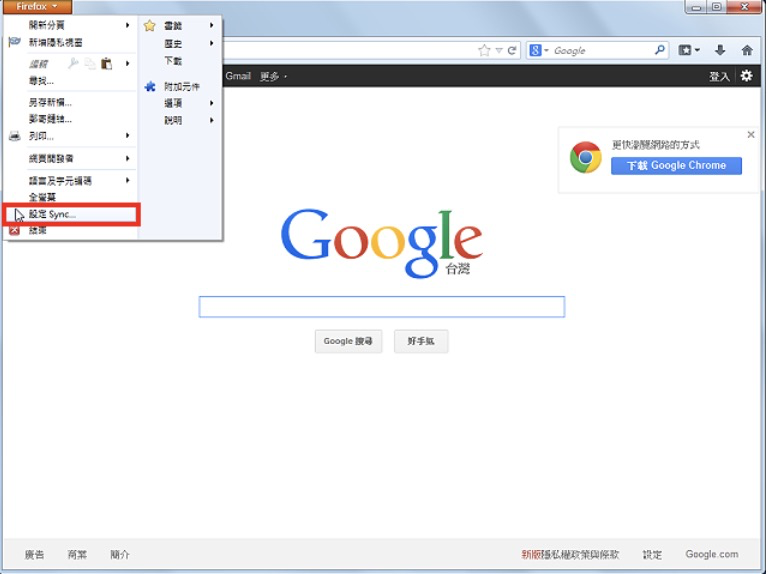Click the copy icon in edit row
This screenshot has width=768, height=574.
[x=90, y=63]
